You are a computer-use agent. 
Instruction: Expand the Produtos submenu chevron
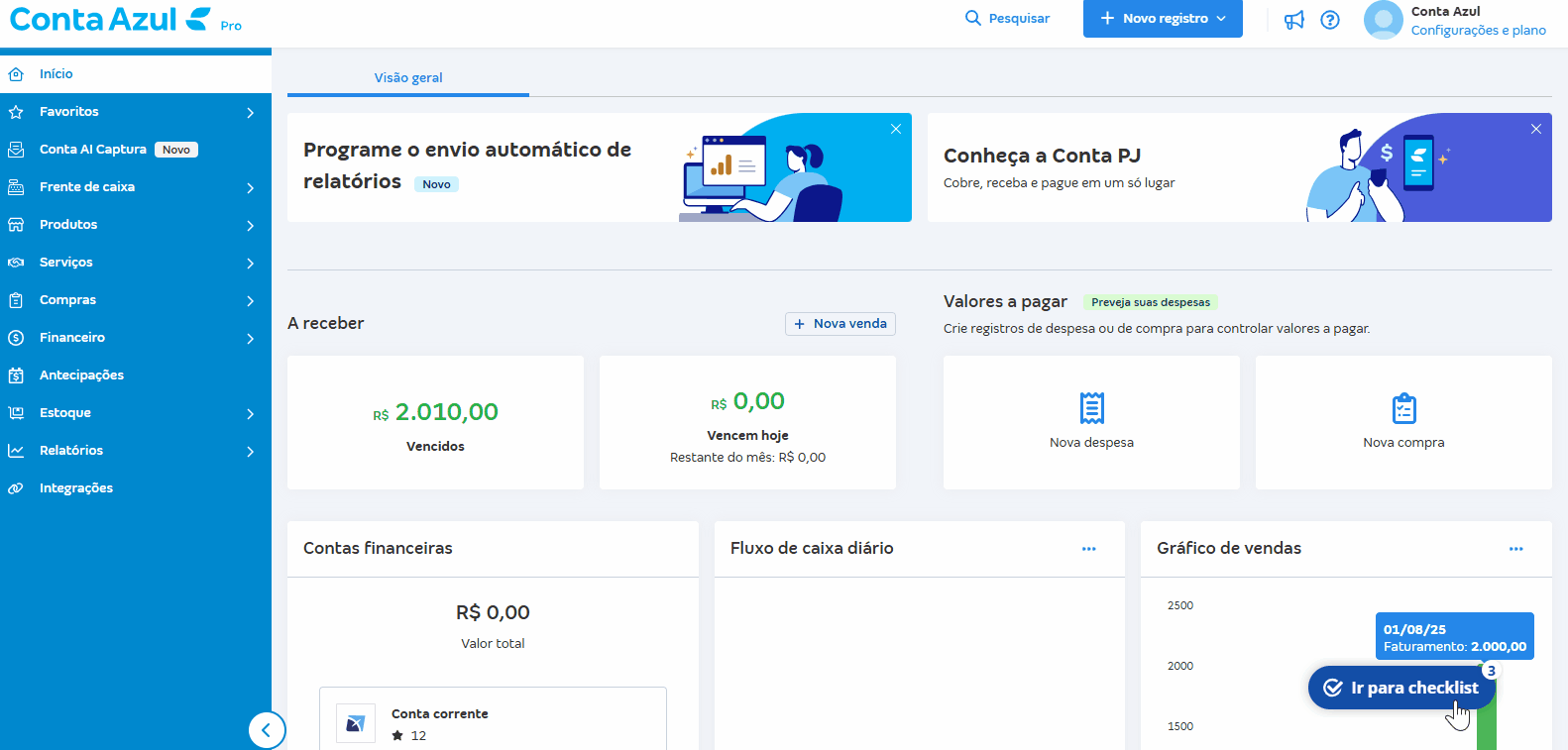point(251,226)
